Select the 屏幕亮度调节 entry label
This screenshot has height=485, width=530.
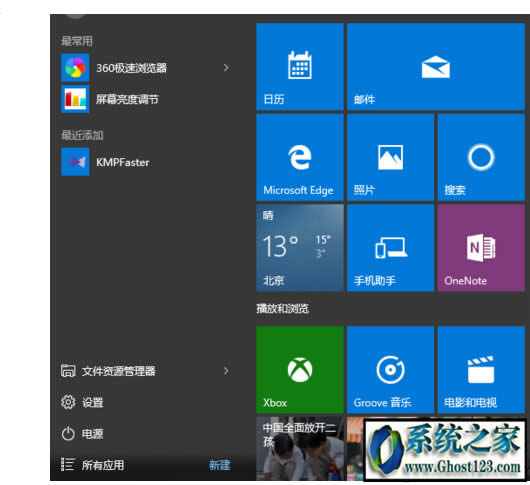pyautogui.click(x=127, y=99)
